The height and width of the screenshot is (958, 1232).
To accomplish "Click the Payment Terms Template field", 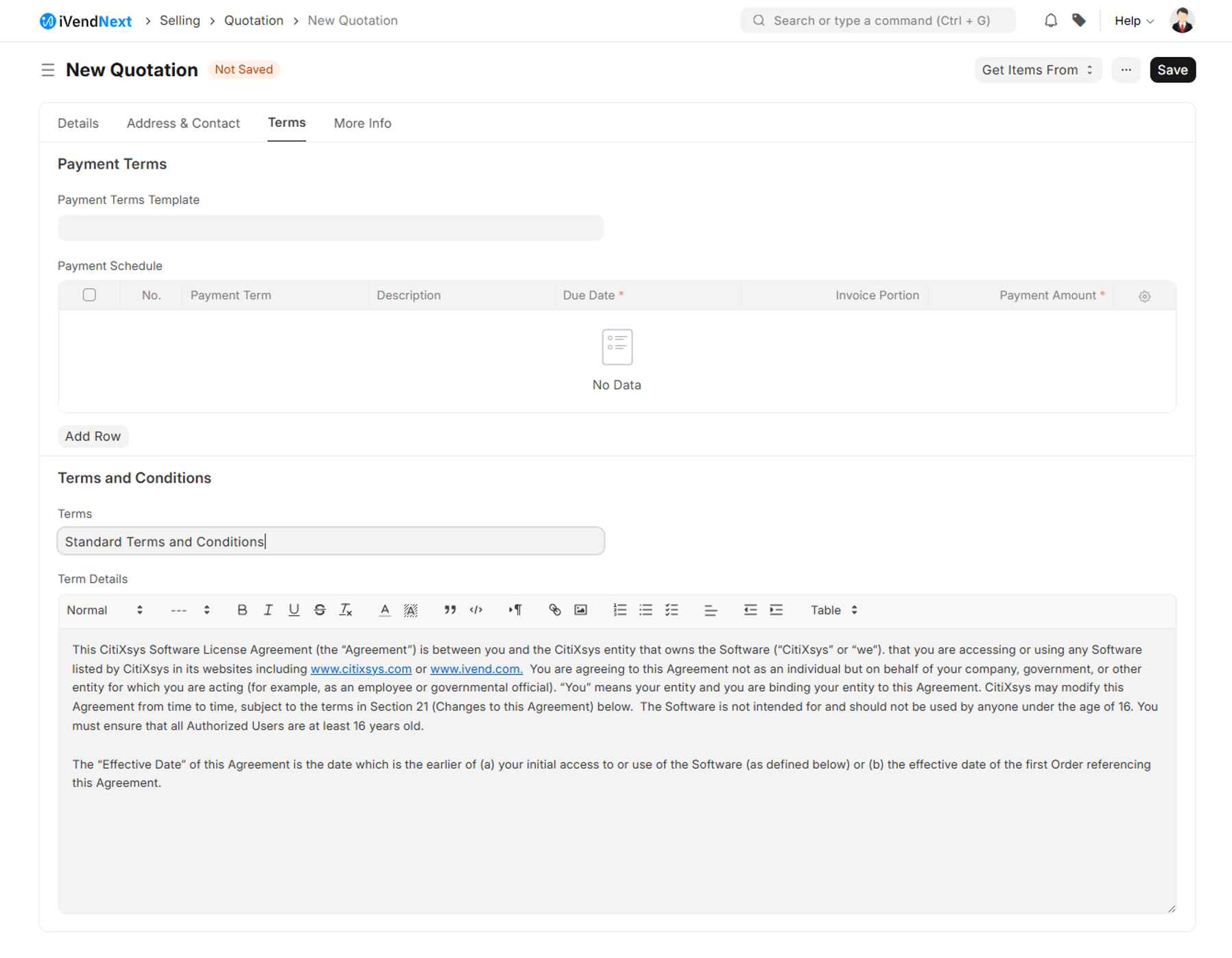I will click(x=331, y=228).
